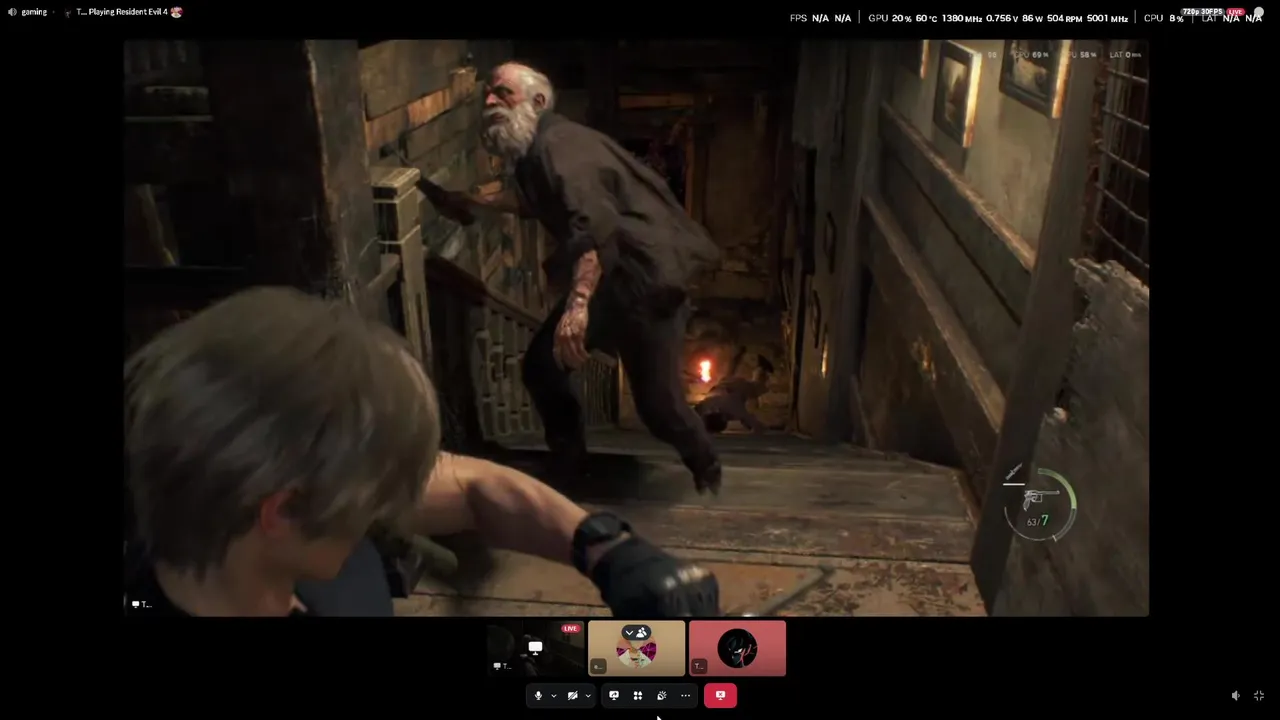Click the 60 °C temperature reading

click(926, 18)
